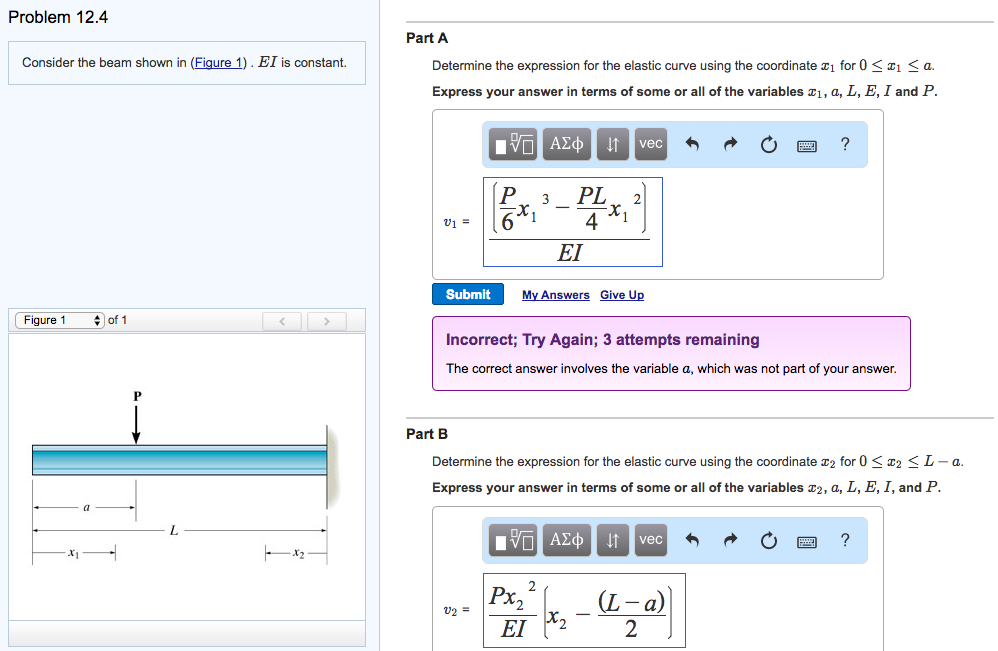Screen dimensions: 998x651
Task: Submit the Part A answer
Action: 468,294
